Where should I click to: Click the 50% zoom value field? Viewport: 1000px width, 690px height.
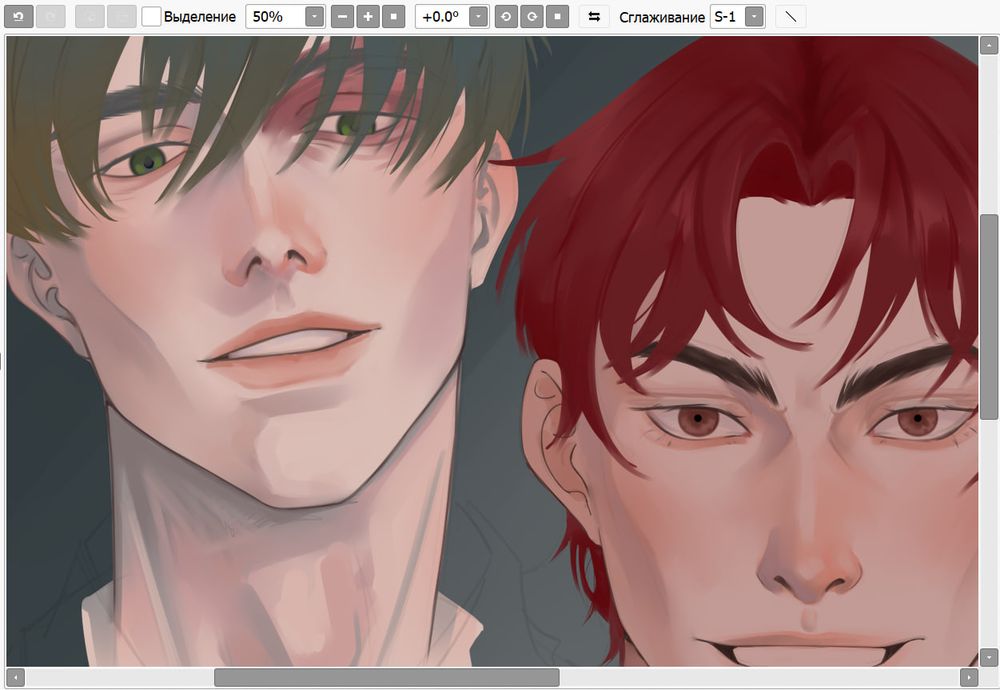(x=276, y=17)
